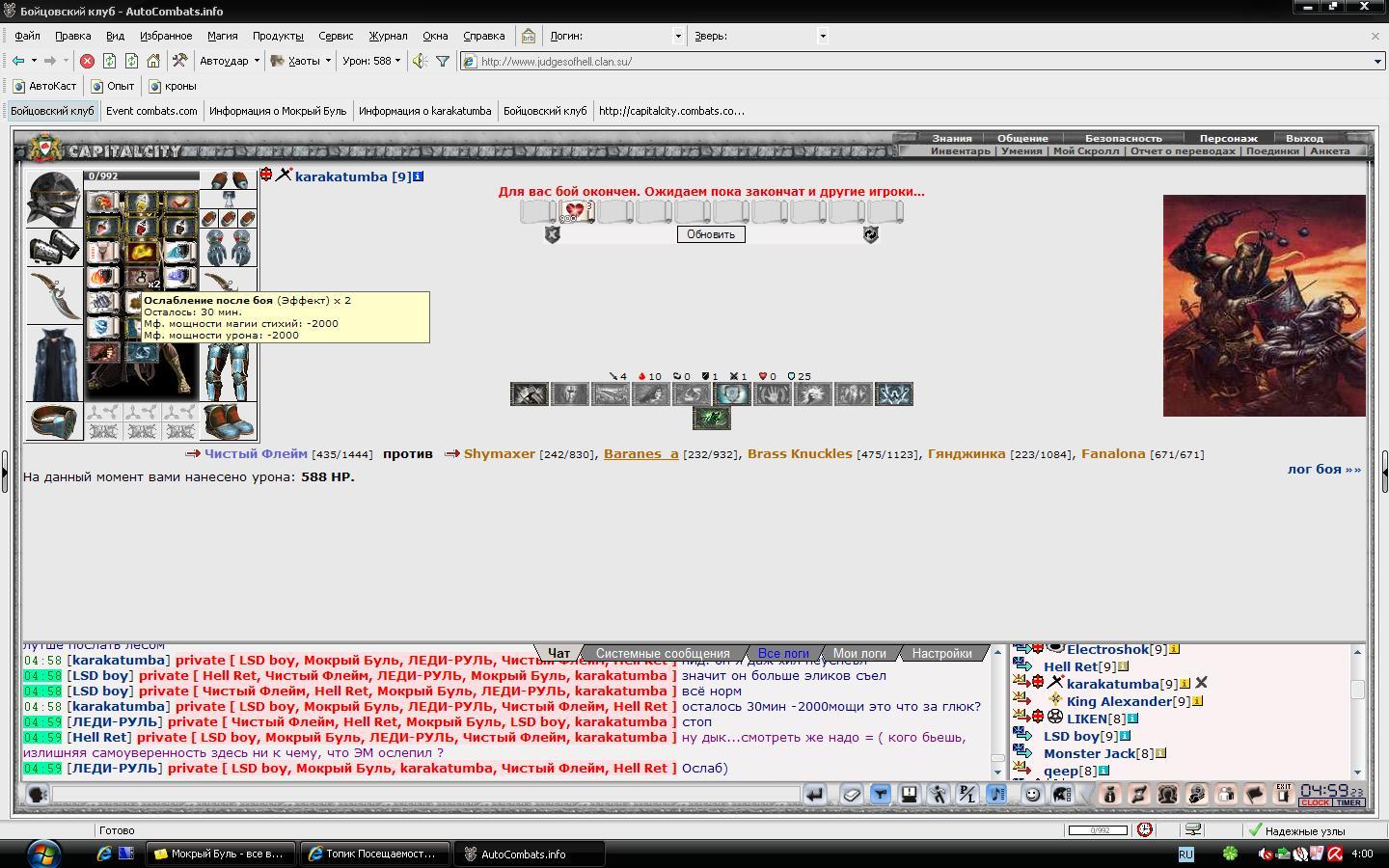1389x868 pixels.
Task: Click the karakatumba info icon
Action: pyautogui.click(x=418, y=176)
